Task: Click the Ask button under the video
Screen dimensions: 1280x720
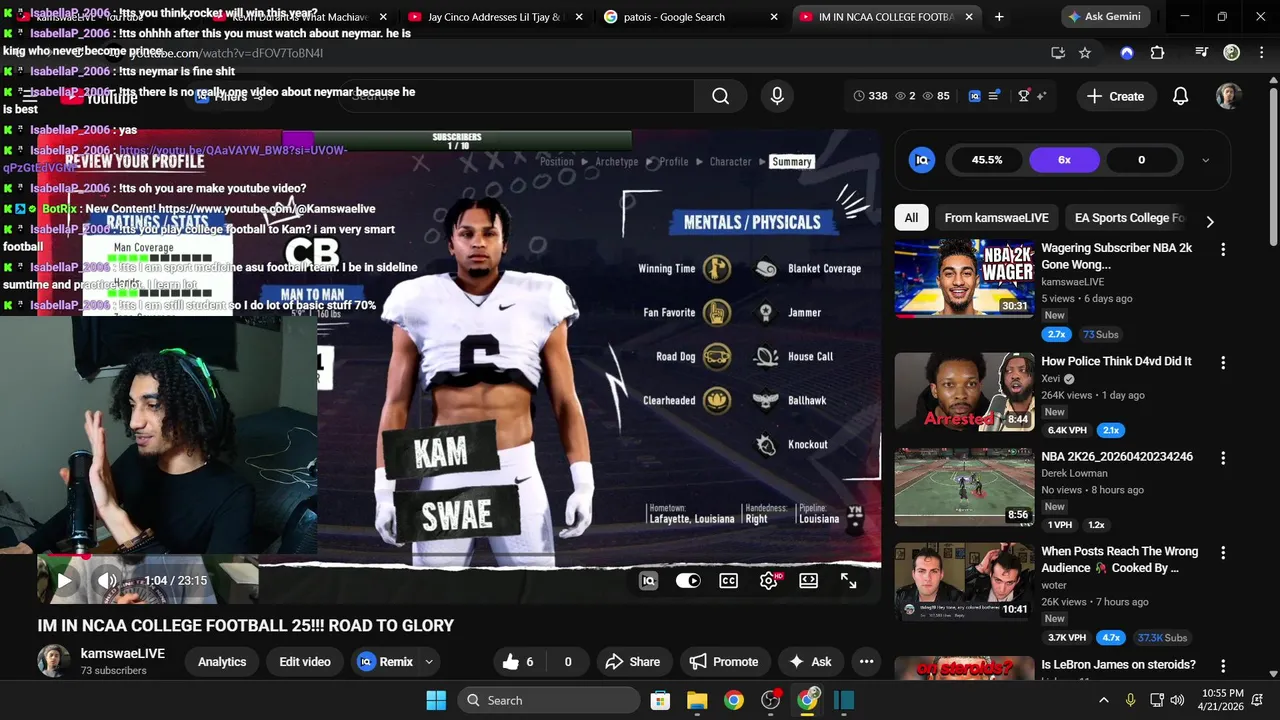Action: coord(810,661)
